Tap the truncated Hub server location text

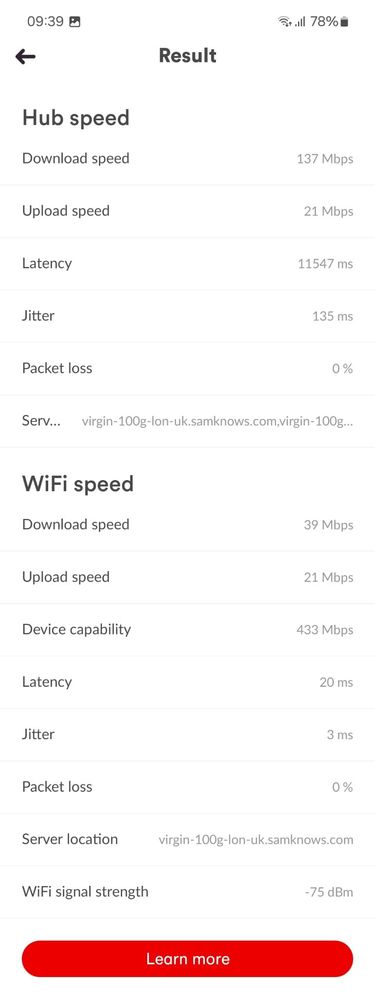(x=217, y=421)
